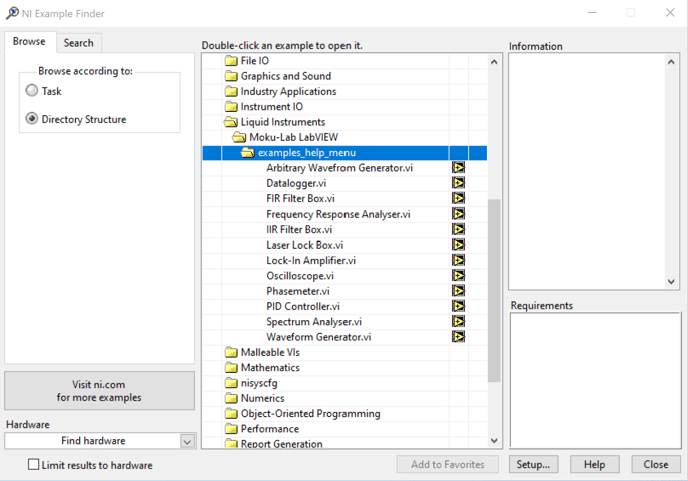Click VI icon beside Lock-In Amplifier.vi
Screen dimensions: 688x481
(x=459, y=260)
